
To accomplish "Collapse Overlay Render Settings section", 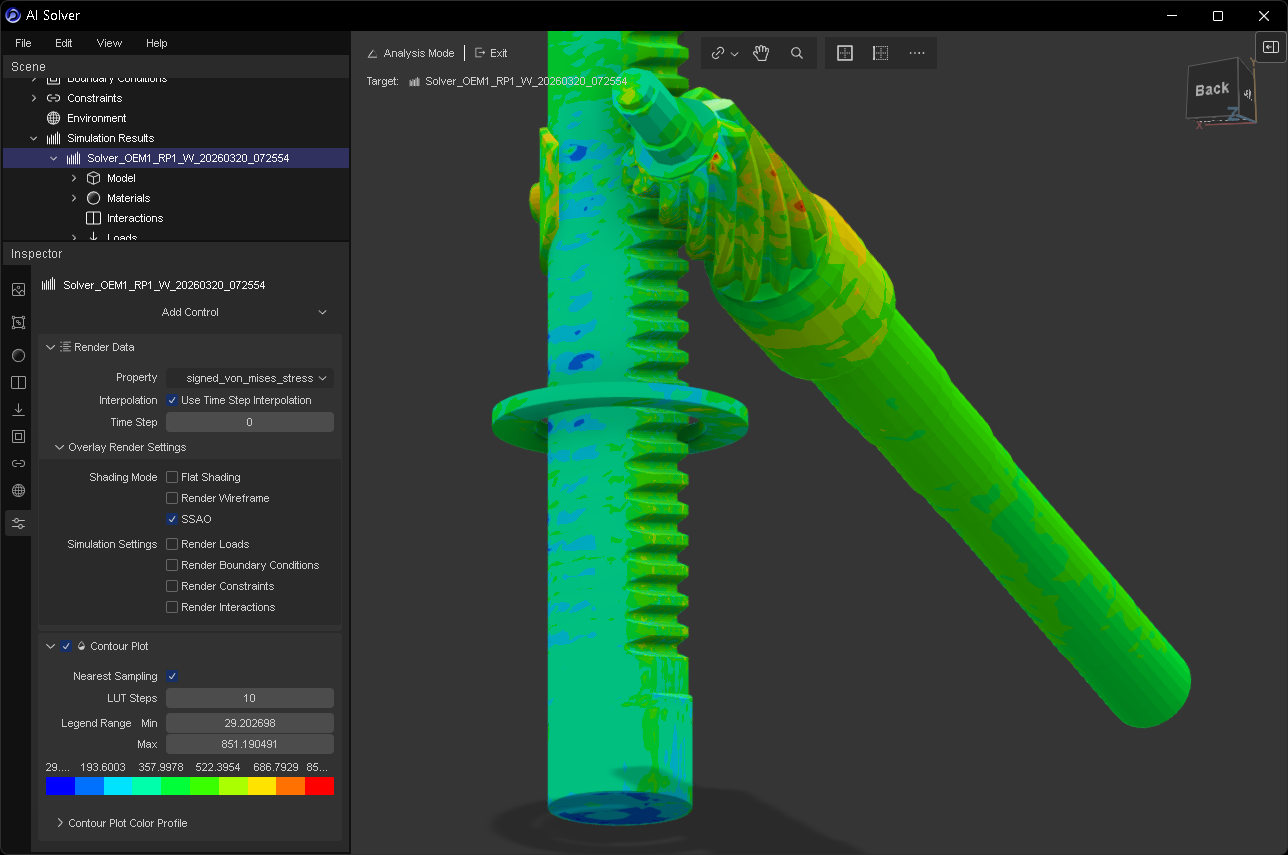I will [x=59, y=447].
